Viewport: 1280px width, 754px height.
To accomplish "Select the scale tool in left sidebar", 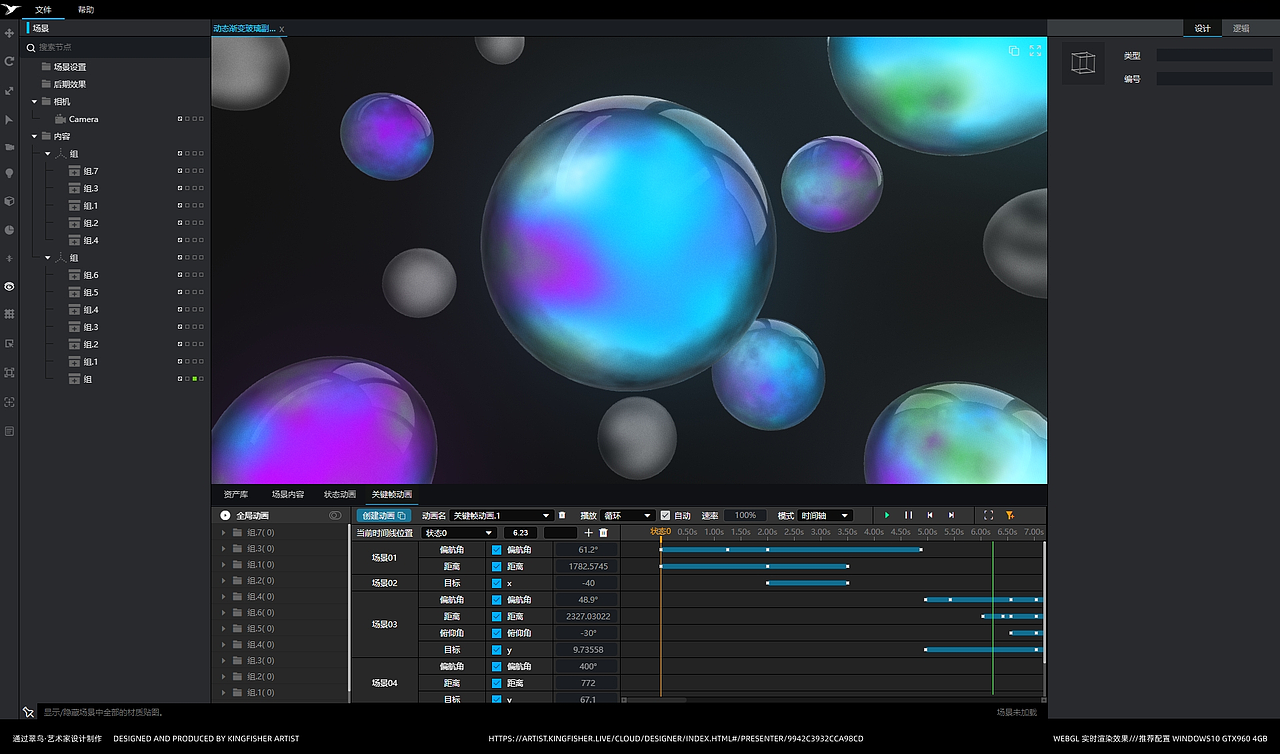I will (x=10, y=91).
